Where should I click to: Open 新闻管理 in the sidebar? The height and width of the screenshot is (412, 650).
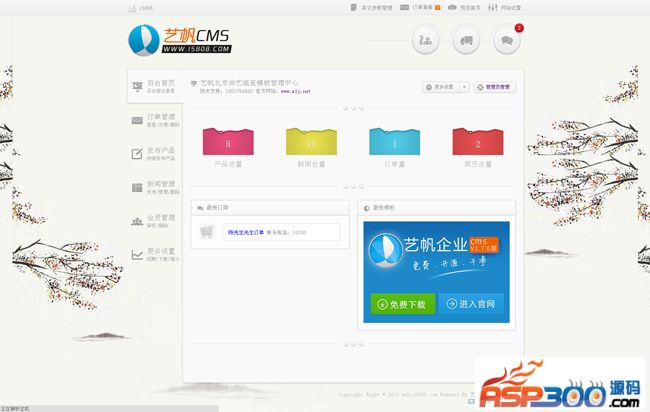point(155,187)
